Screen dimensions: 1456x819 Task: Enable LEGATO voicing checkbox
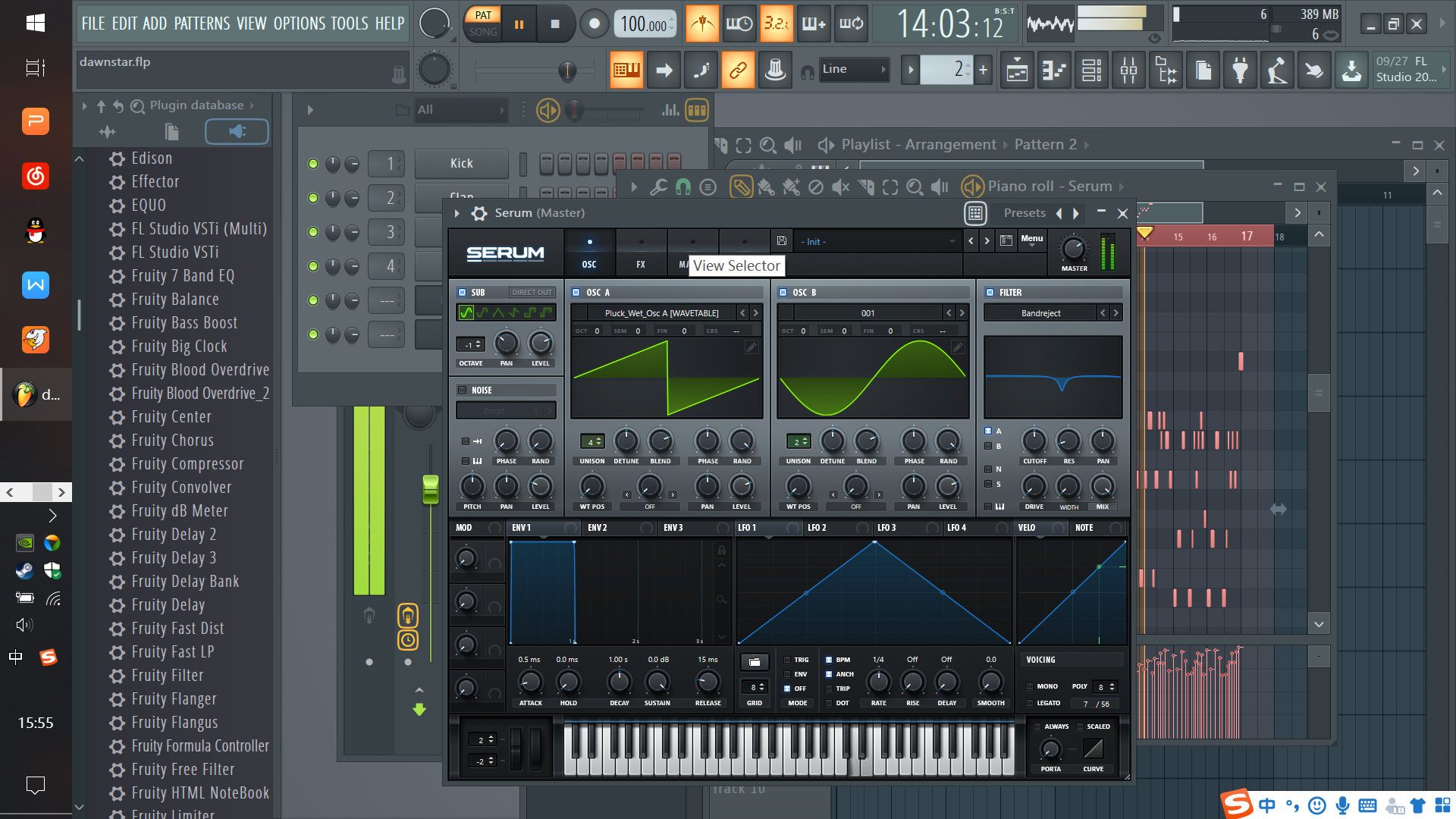1030,703
